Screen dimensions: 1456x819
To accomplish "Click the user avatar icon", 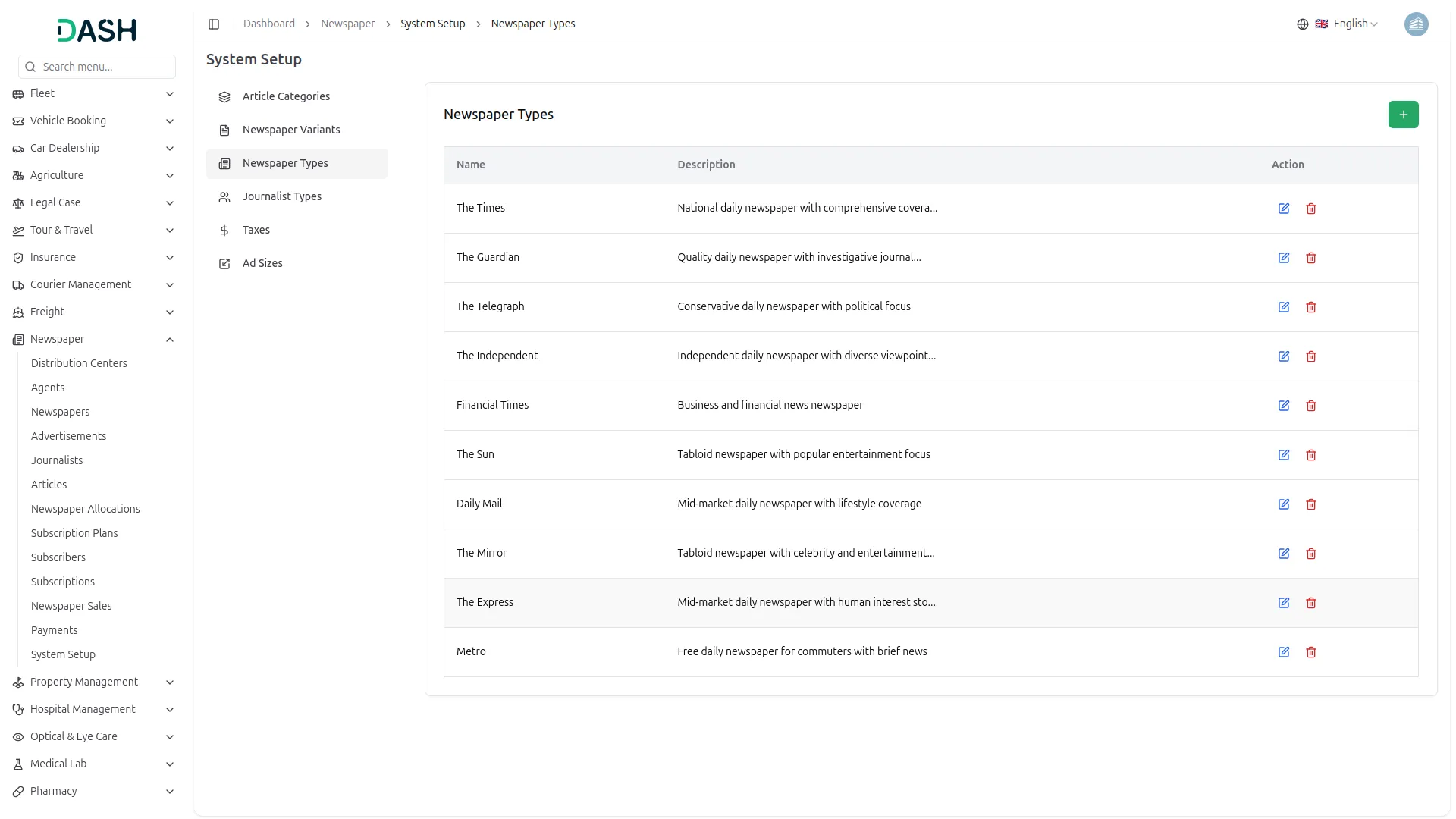I will 1416,24.
